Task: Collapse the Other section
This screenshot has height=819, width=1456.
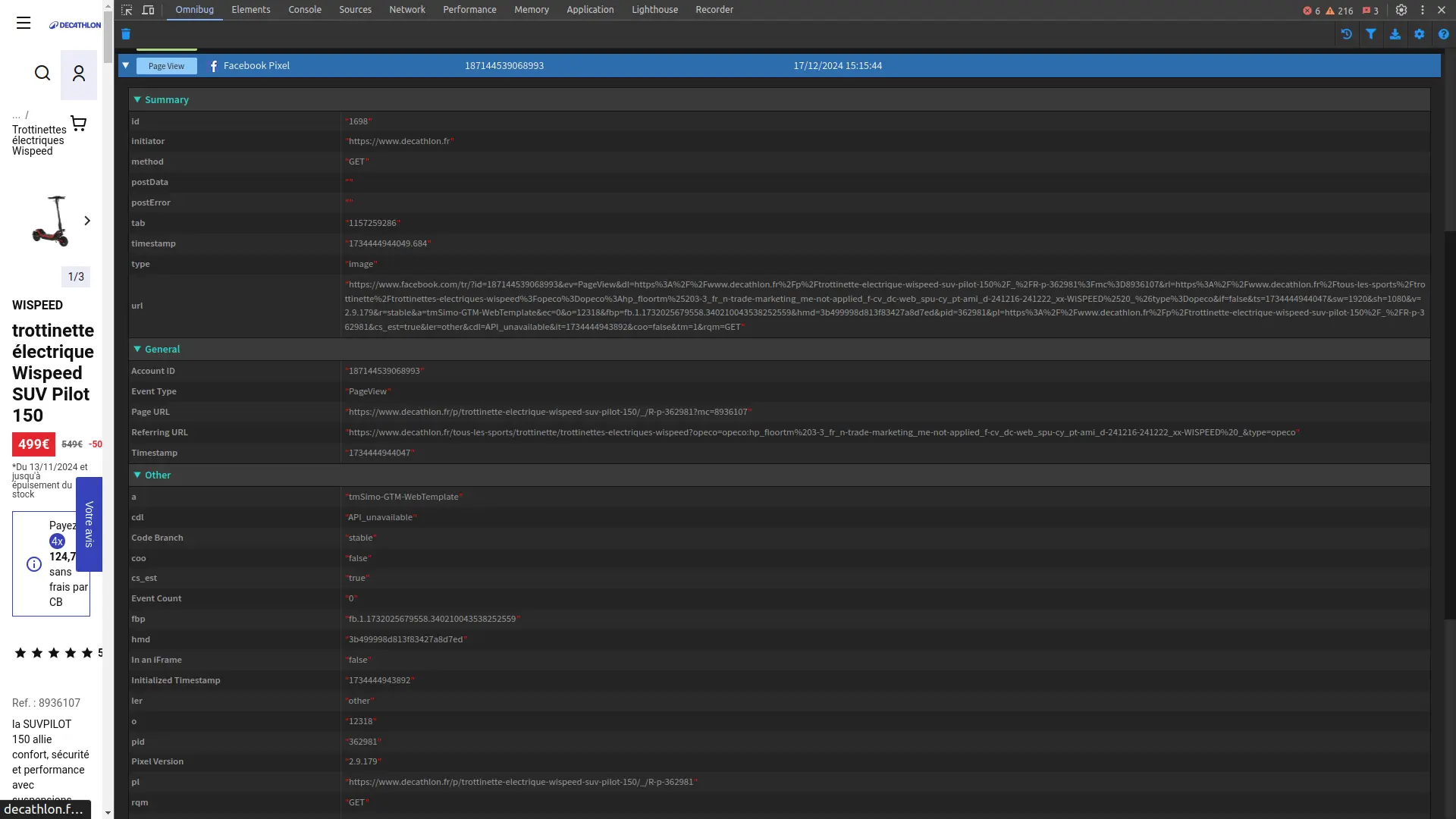Action: (x=137, y=475)
